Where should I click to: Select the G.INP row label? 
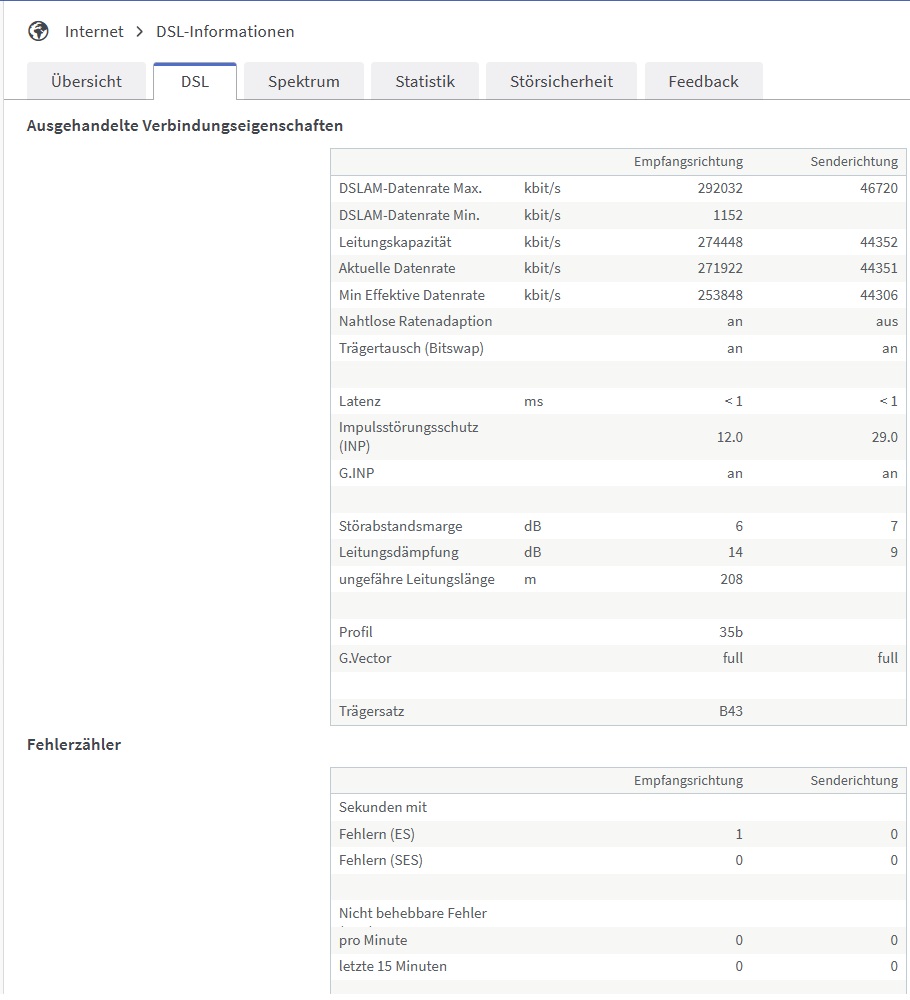coord(356,473)
